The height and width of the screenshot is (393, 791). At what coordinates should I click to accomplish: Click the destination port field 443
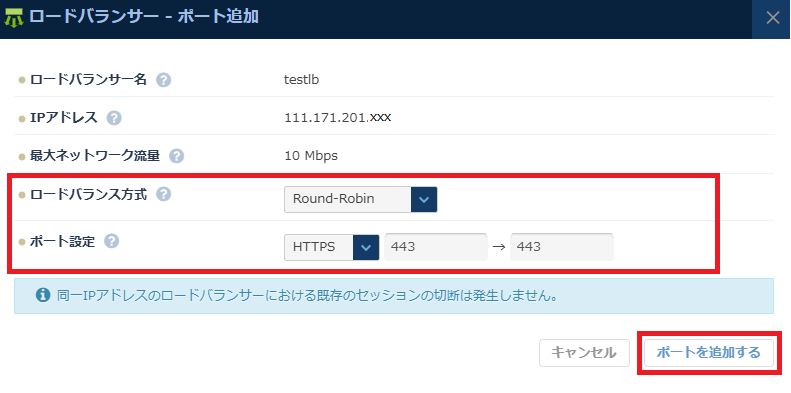(x=562, y=247)
